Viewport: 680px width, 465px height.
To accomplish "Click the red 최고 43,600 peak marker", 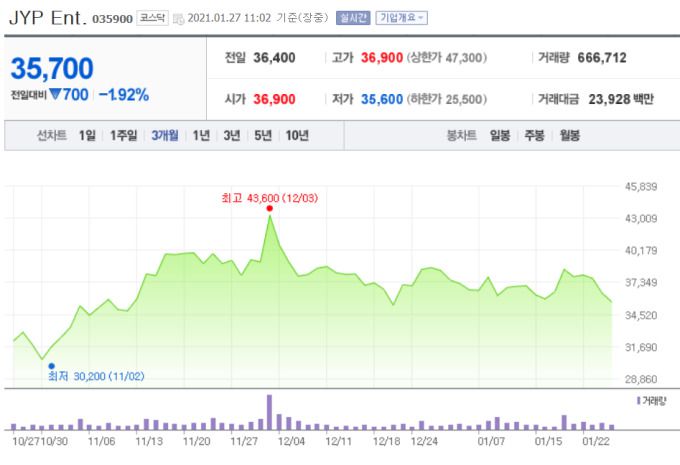I will coord(270,208).
